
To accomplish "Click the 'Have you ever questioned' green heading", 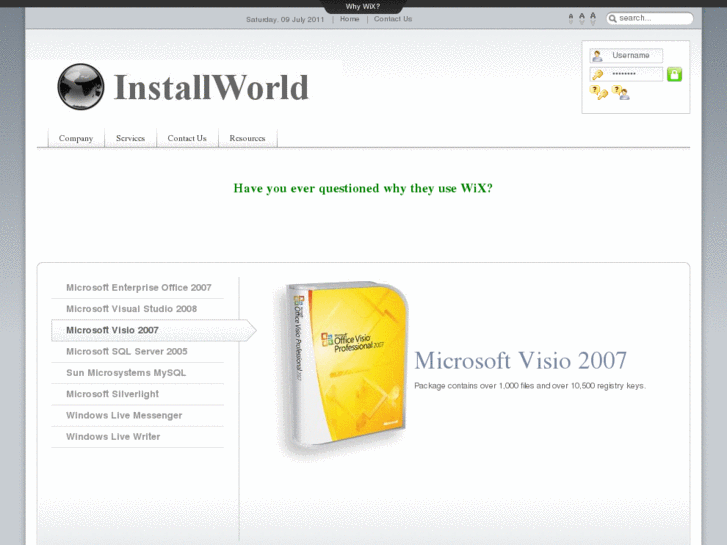I will tap(363, 188).
